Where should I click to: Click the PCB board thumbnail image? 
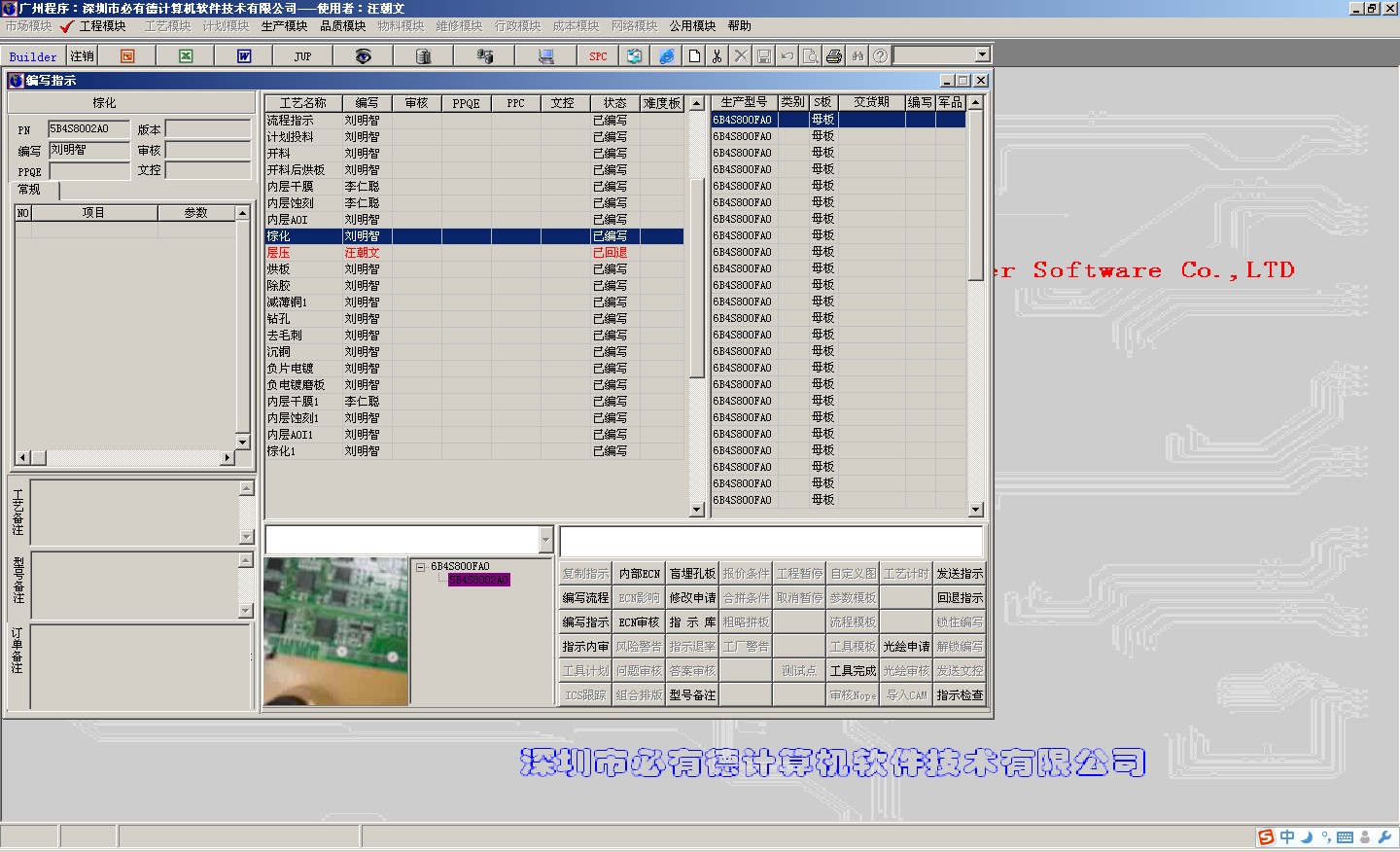click(x=335, y=631)
